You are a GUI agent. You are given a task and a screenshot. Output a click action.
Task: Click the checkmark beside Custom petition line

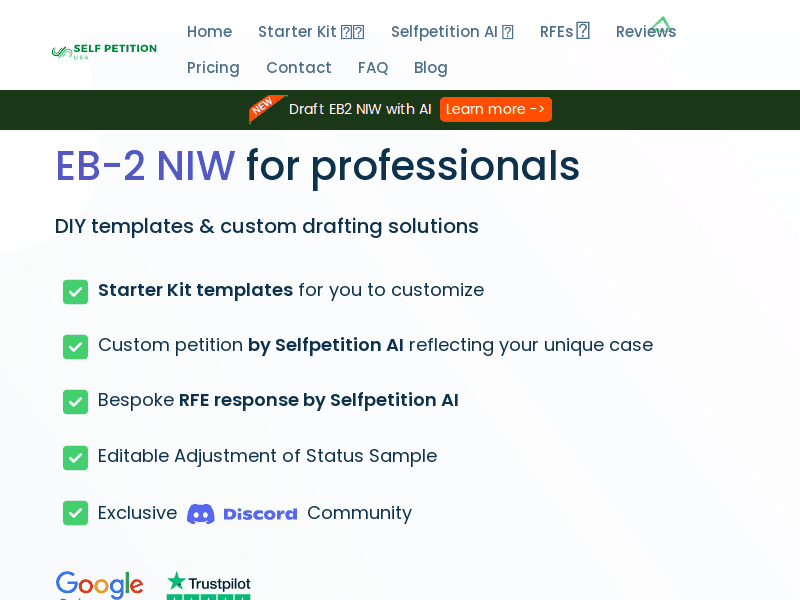[x=75, y=346]
